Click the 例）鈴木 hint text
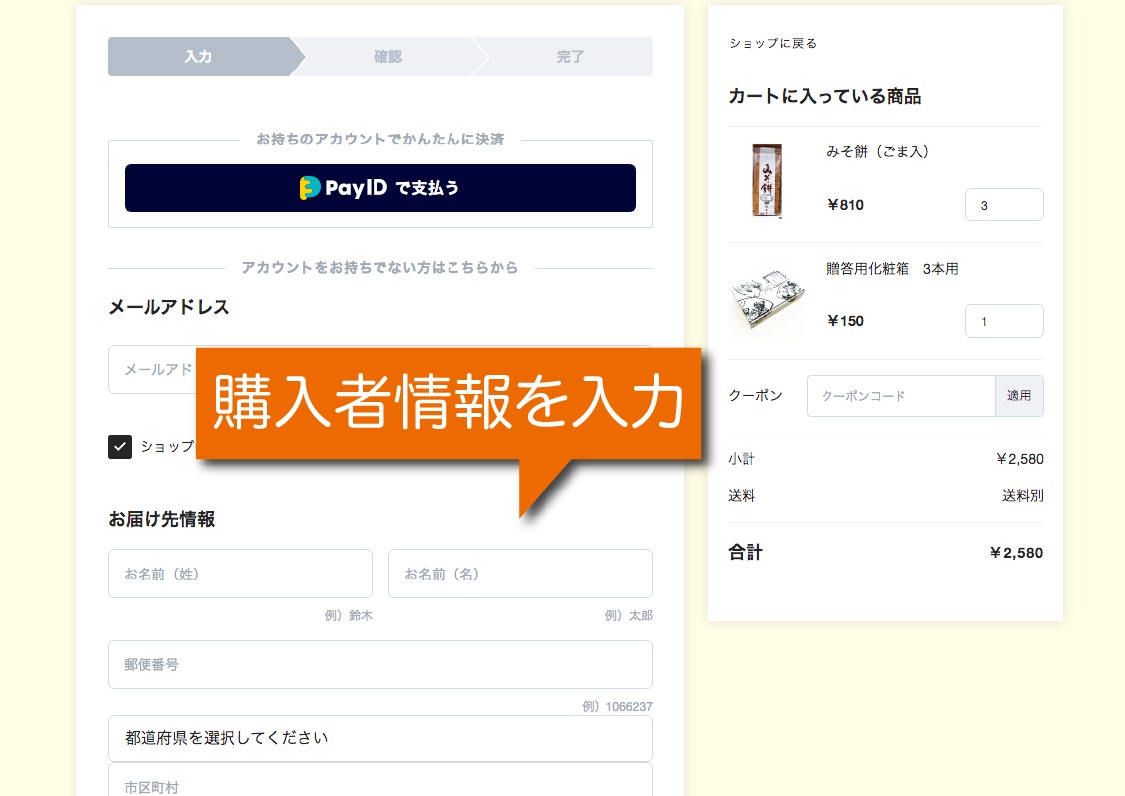The image size is (1125, 796). 349,615
